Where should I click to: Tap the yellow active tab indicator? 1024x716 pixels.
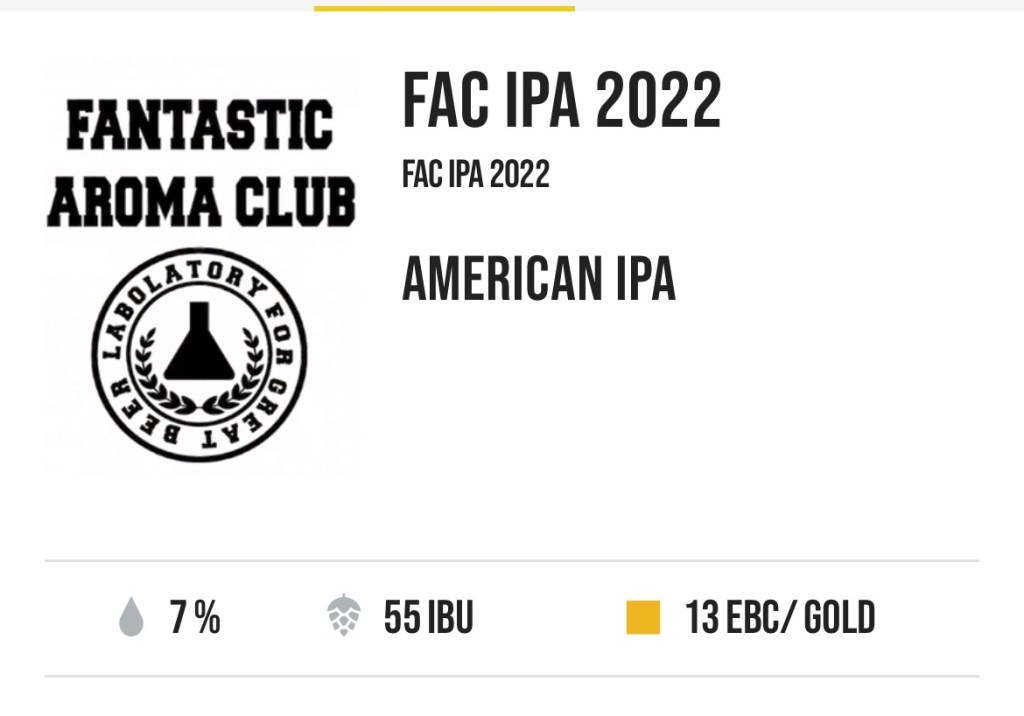click(444, 8)
